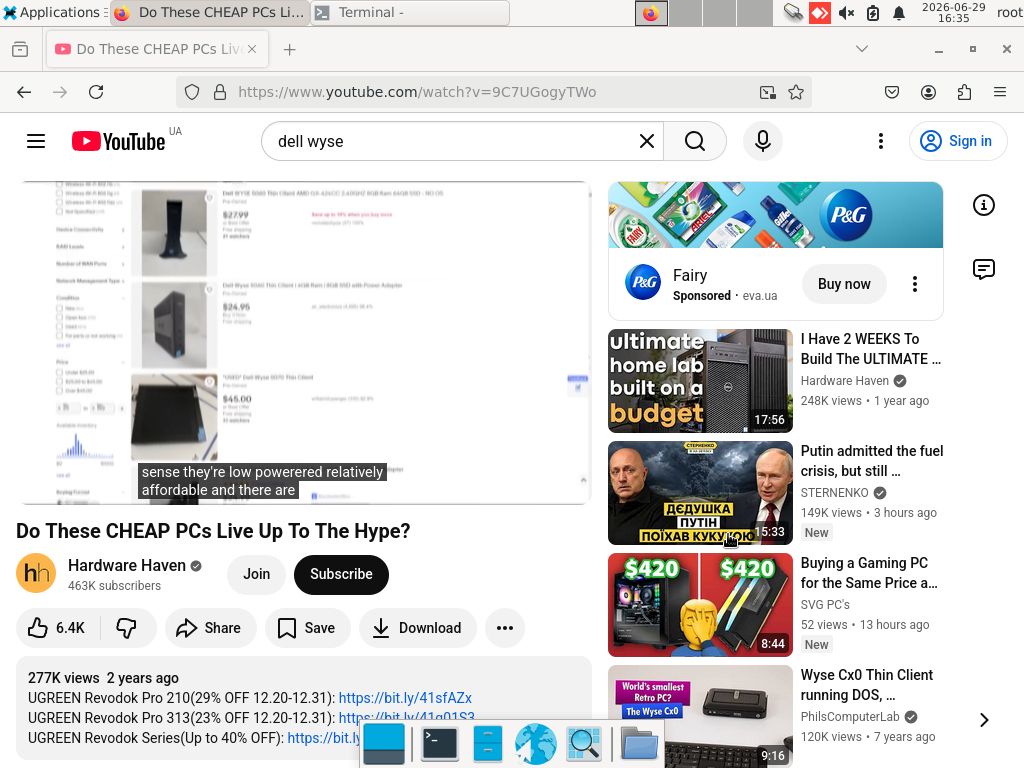Viewport: 1024px width, 768px height.
Task: Open the comments panel icon
Action: click(x=984, y=269)
